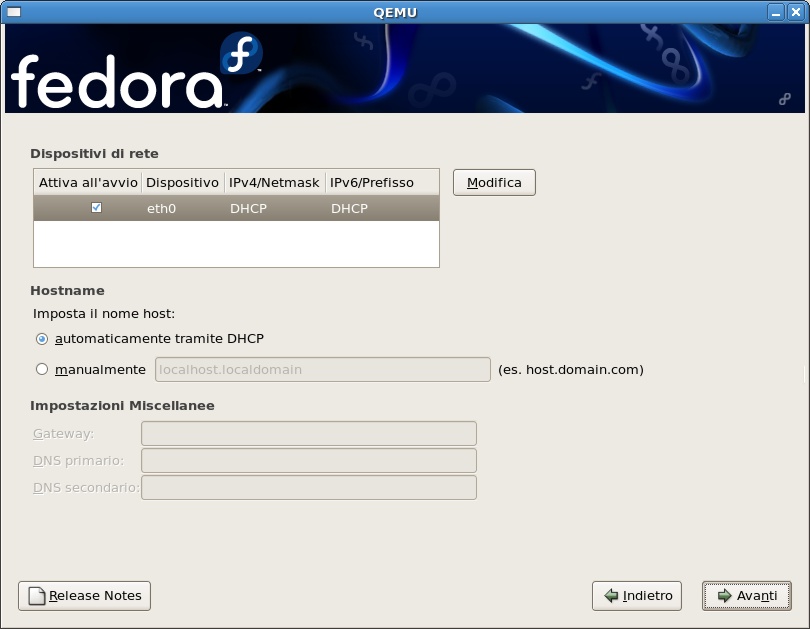Open the Release Notes
810x629 pixels.
[84, 595]
